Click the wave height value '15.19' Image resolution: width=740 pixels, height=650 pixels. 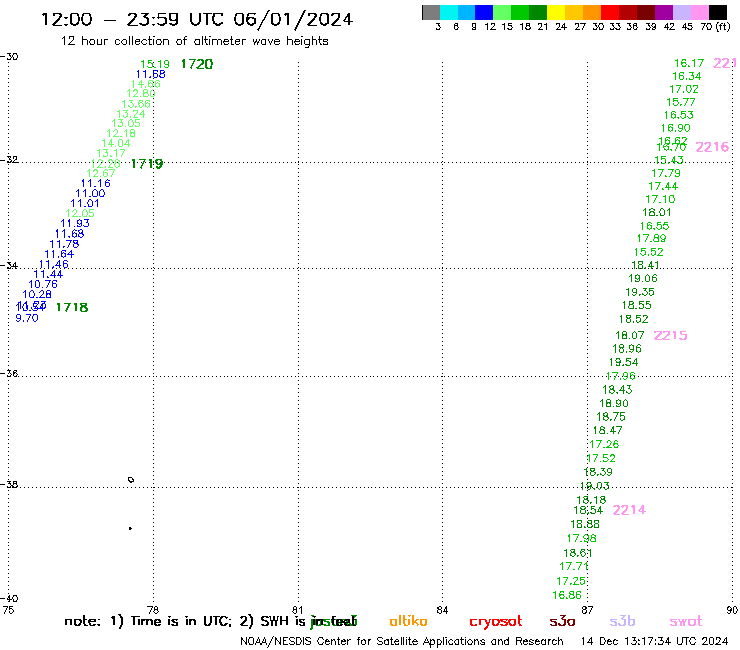[155, 64]
